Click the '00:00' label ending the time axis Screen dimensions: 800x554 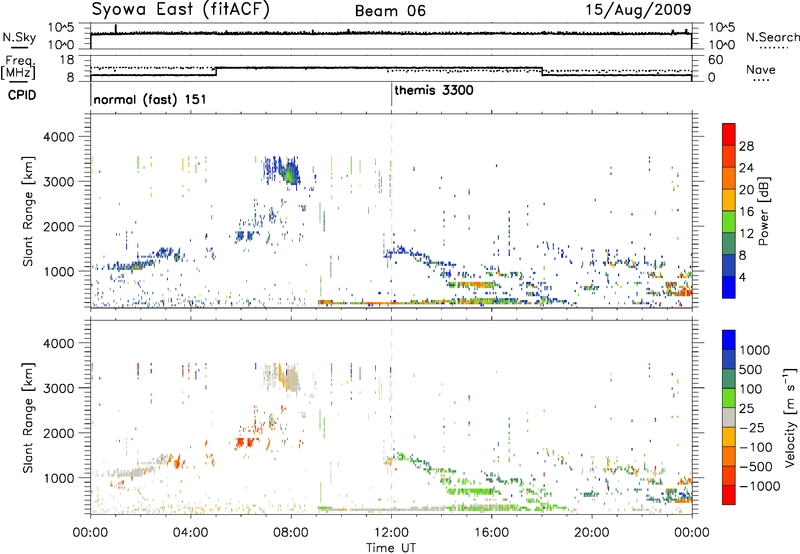pos(692,533)
